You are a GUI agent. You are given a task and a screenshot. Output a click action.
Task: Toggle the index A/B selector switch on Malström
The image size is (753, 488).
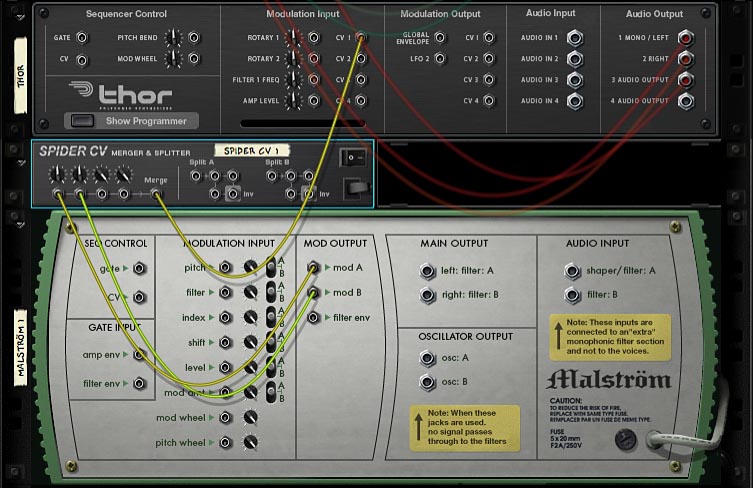pos(270,318)
